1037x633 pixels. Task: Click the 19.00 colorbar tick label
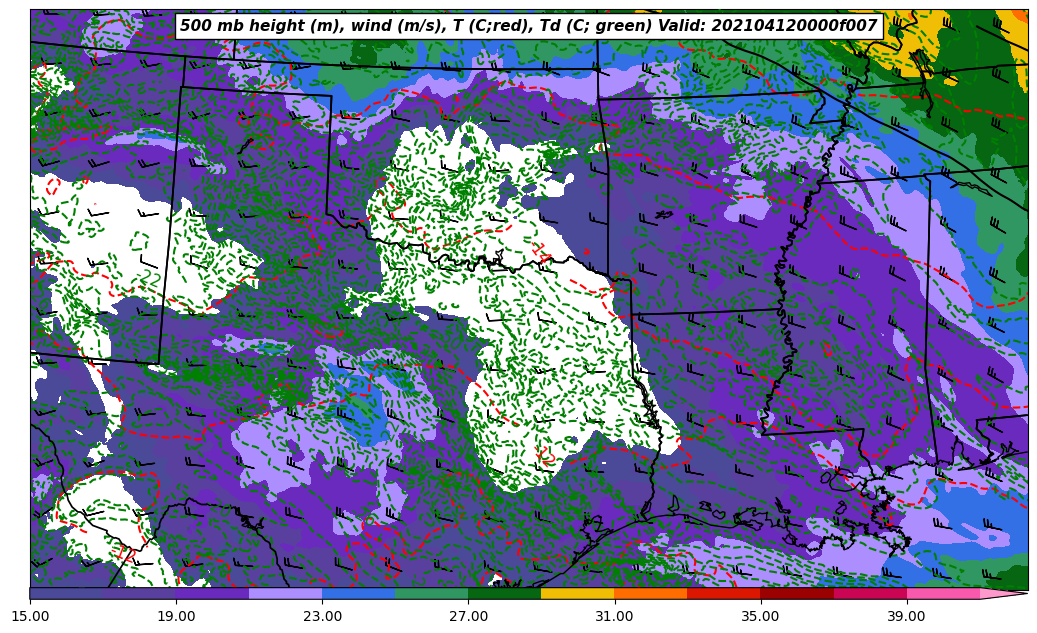click(176, 616)
